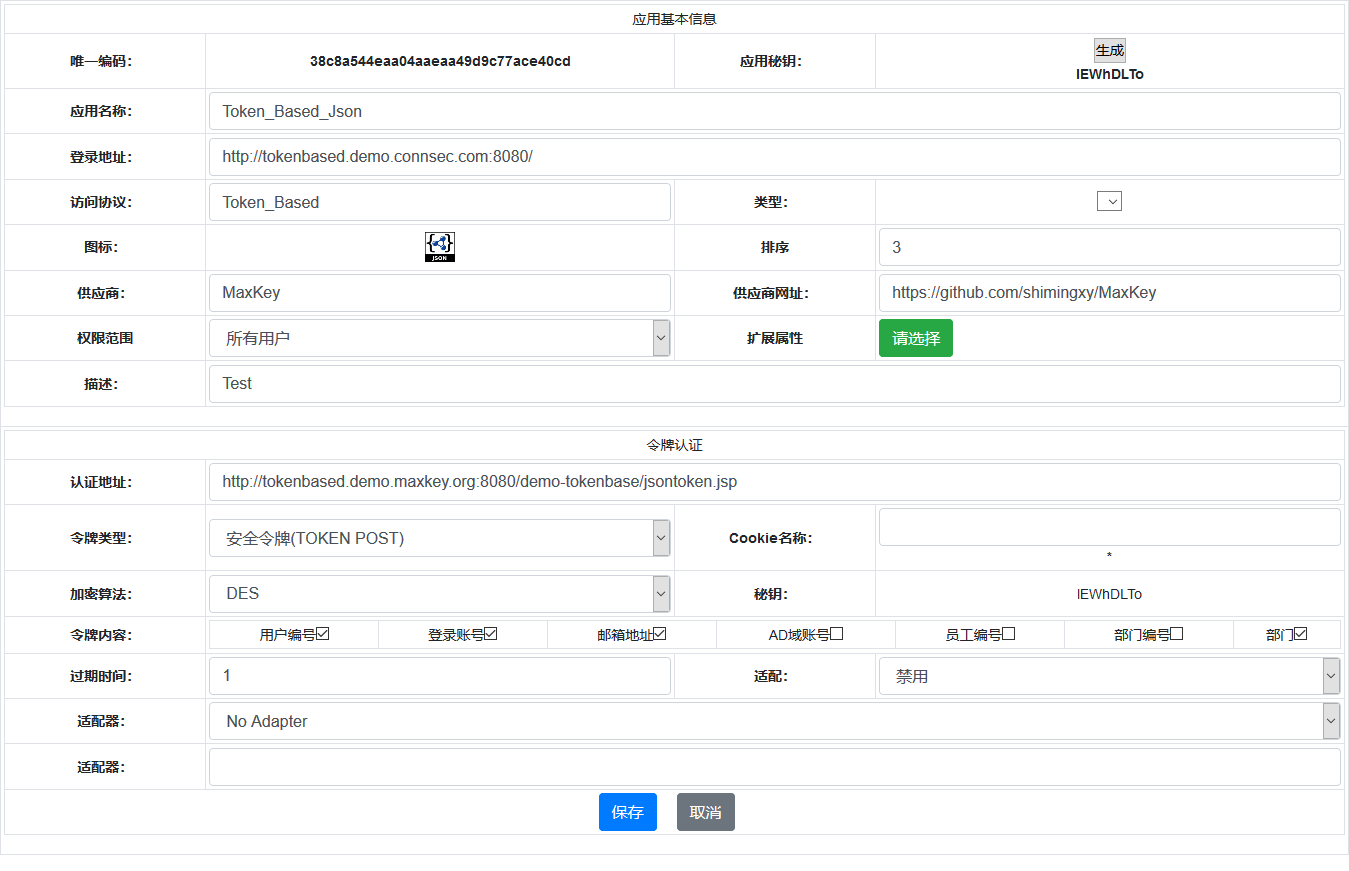Open the 令牌类型 dropdown
1349x871 pixels.
[440, 538]
